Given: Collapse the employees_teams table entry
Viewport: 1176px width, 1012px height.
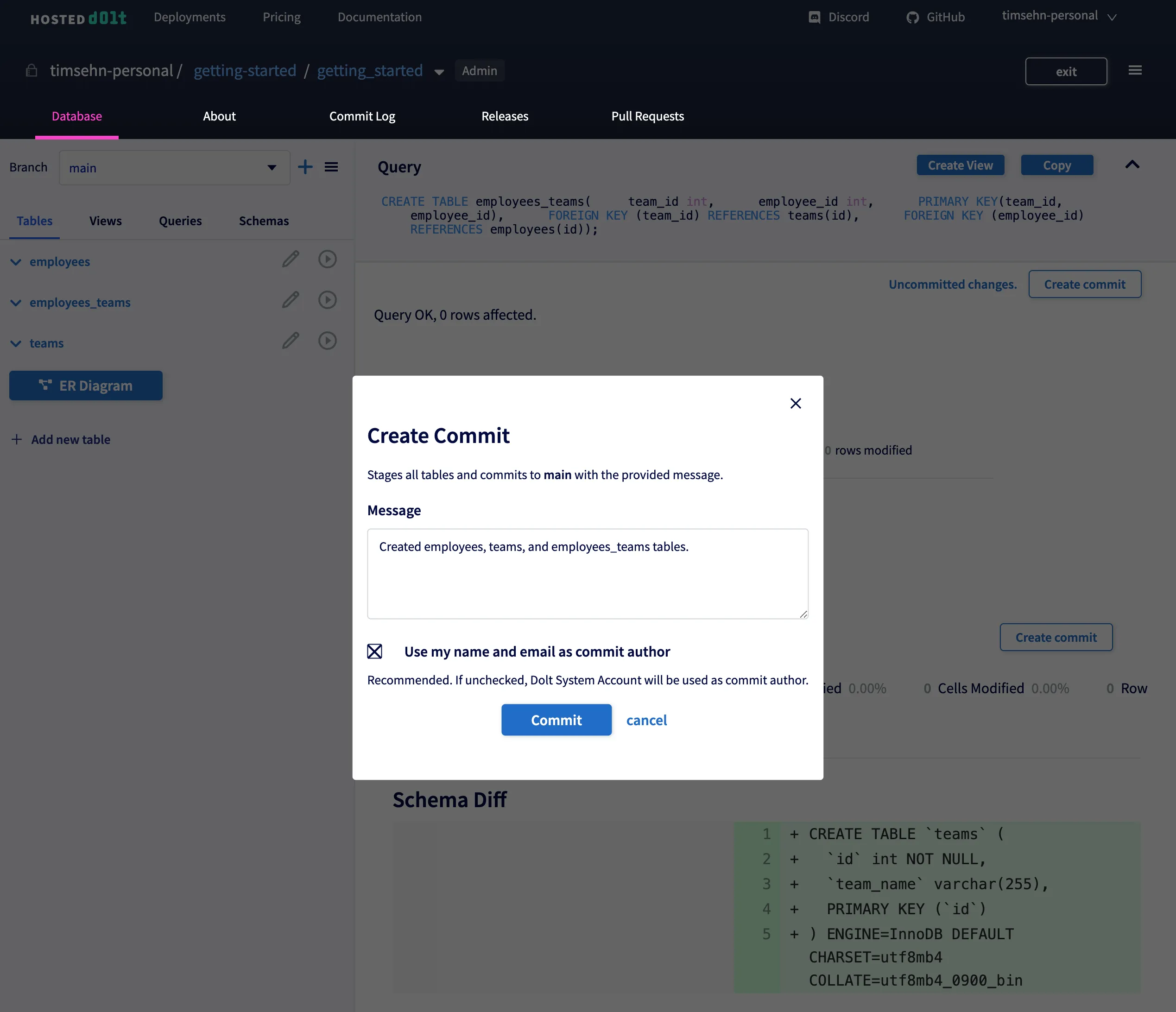Looking at the screenshot, I should tap(15, 303).
